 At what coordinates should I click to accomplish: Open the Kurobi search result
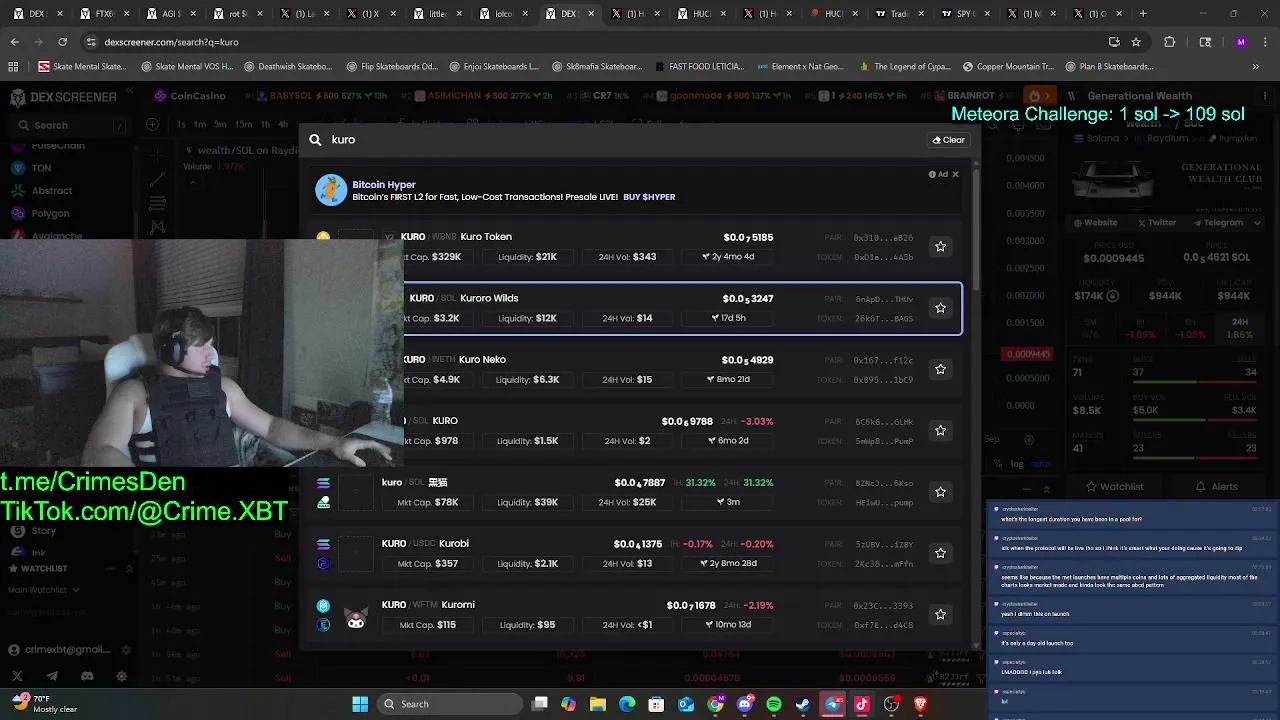coord(635,553)
